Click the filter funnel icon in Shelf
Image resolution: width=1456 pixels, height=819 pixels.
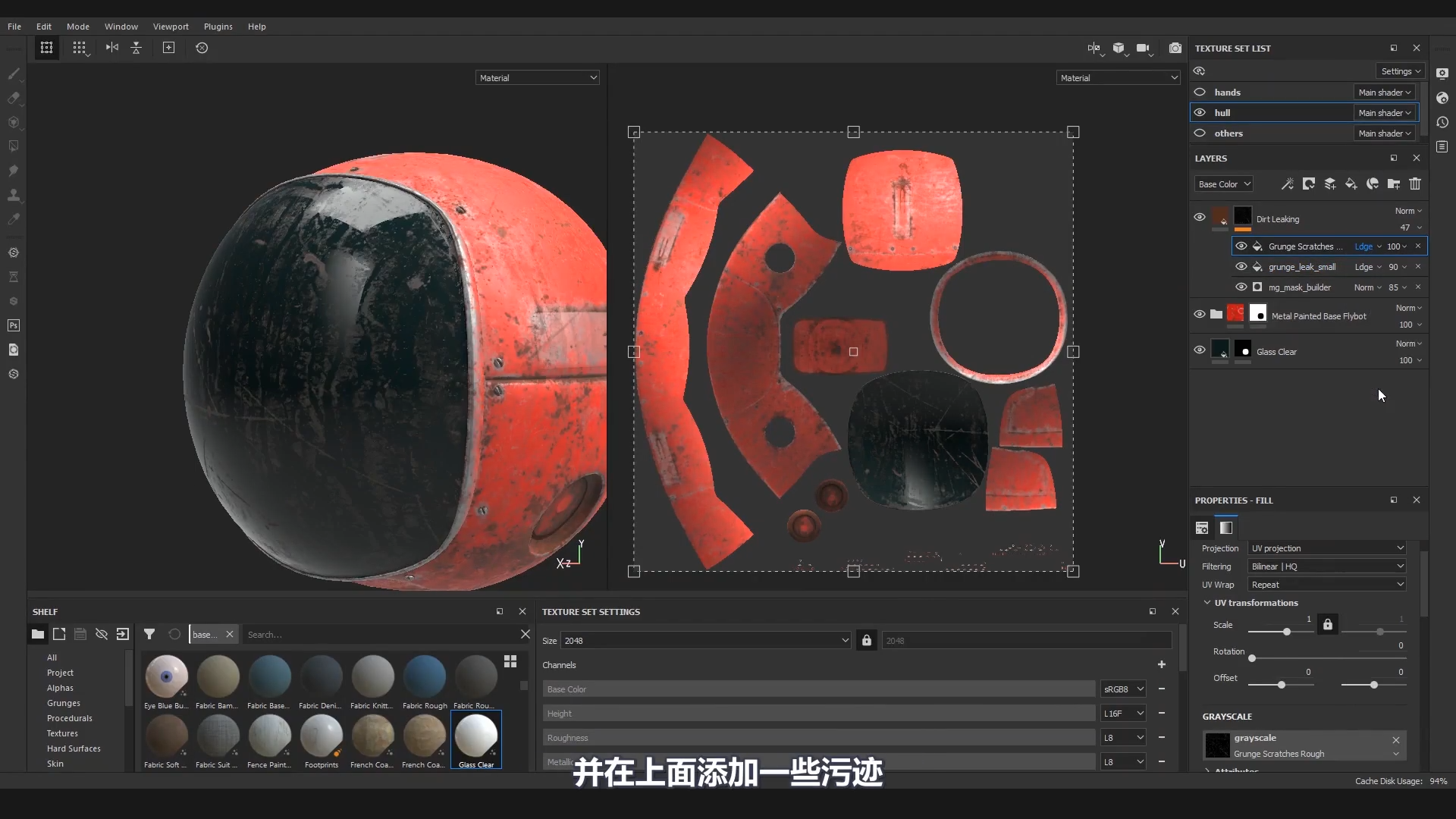[x=149, y=634]
